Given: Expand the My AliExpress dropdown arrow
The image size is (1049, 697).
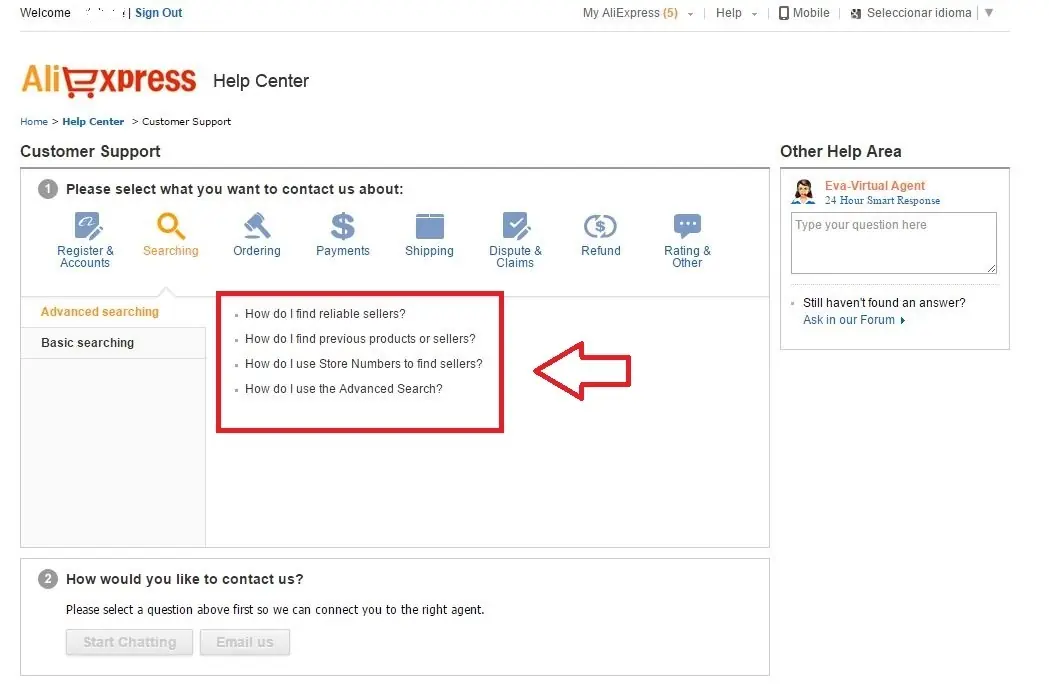Looking at the screenshot, I should pyautogui.click(x=690, y=14).
